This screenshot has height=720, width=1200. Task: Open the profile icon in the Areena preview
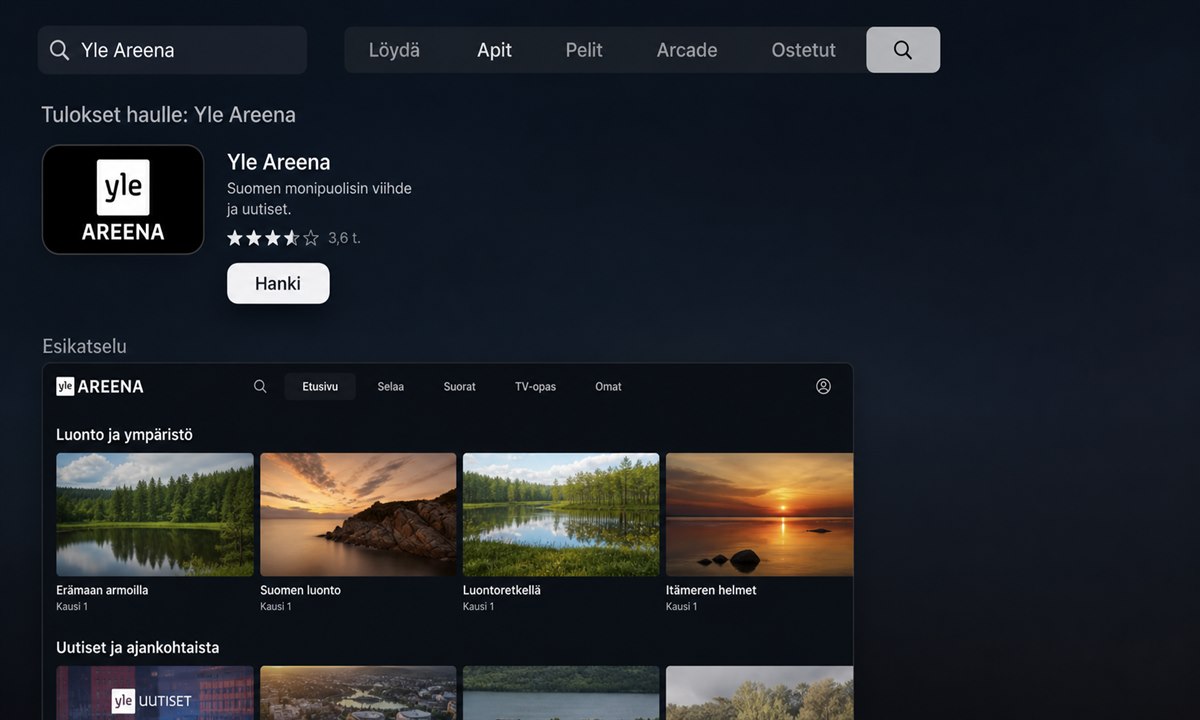coord(823,386)
